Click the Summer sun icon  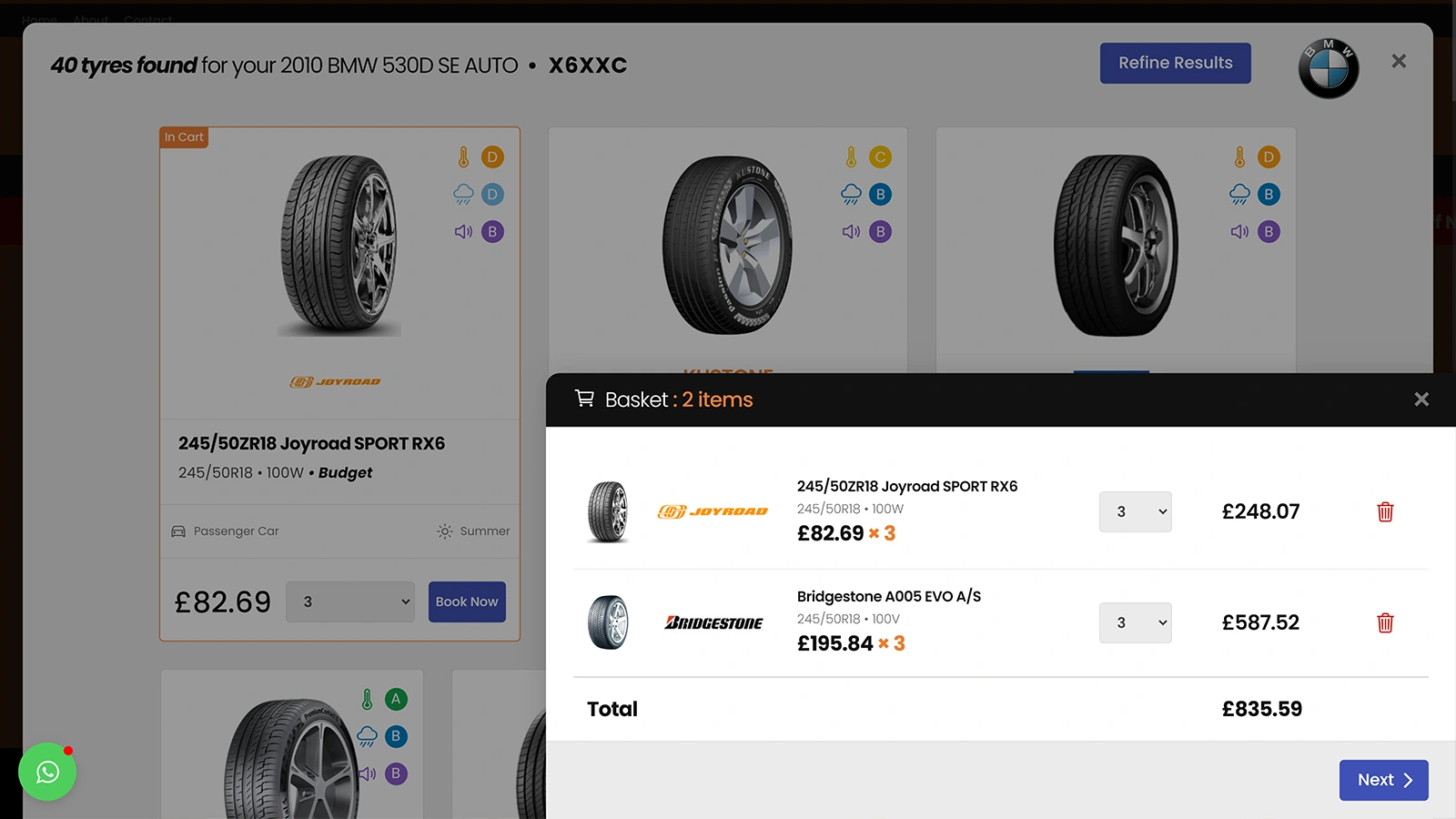[444, 531]
